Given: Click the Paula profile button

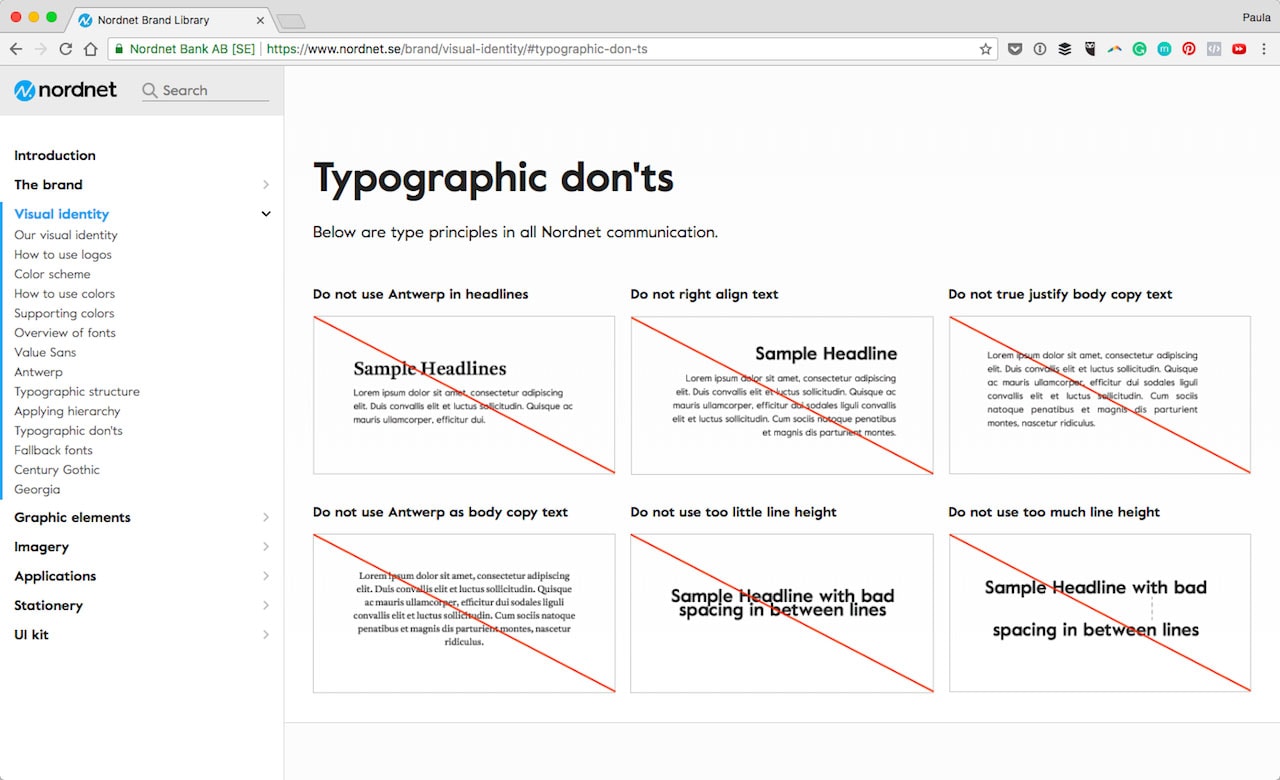Looking at the screenshot, I should tap(1254, 17).
